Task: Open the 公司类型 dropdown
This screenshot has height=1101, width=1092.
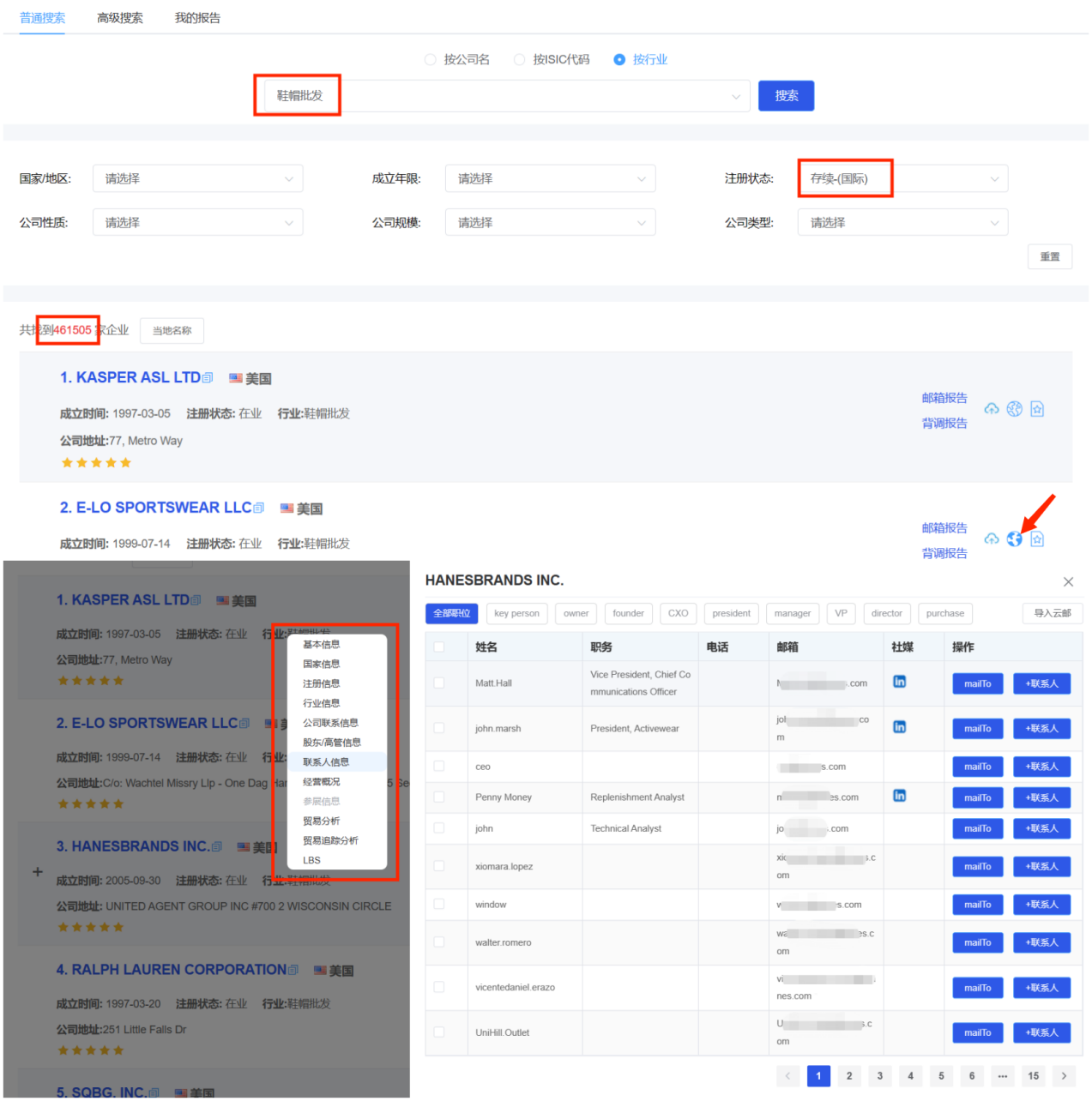Action: point(903,223)
